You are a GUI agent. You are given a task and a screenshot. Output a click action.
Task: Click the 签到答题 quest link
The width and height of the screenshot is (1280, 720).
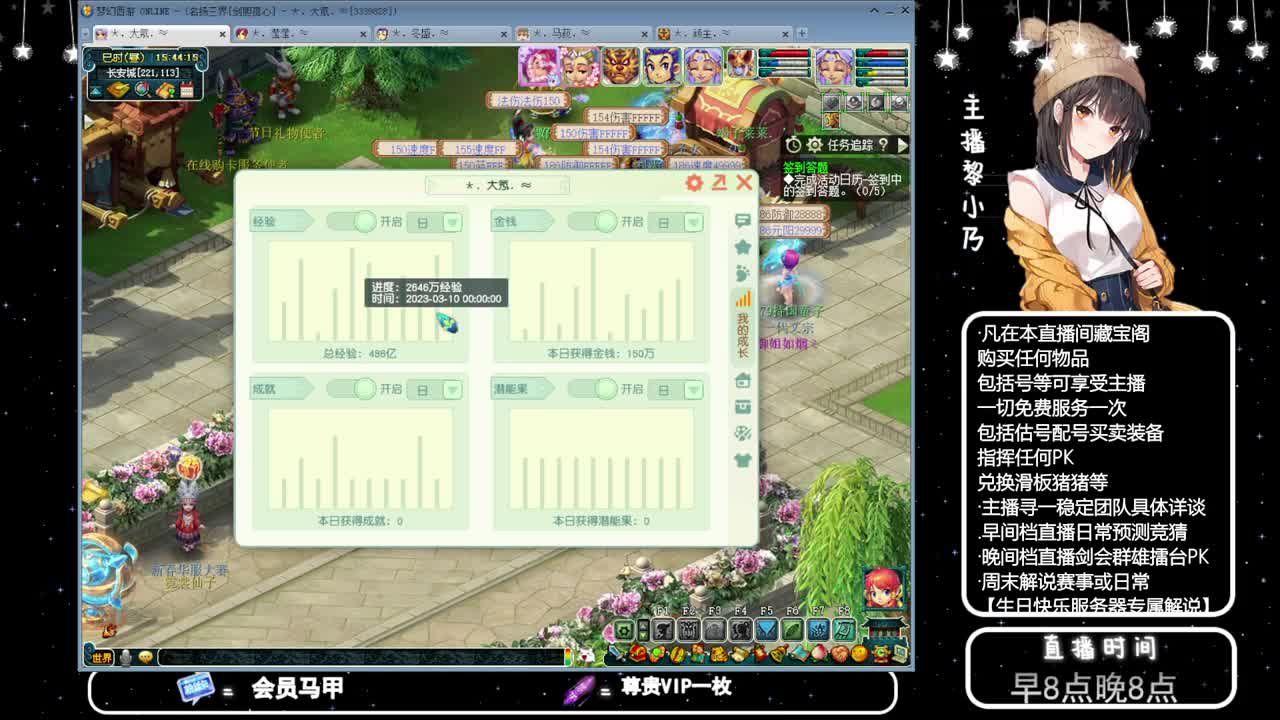coord(804,167)
